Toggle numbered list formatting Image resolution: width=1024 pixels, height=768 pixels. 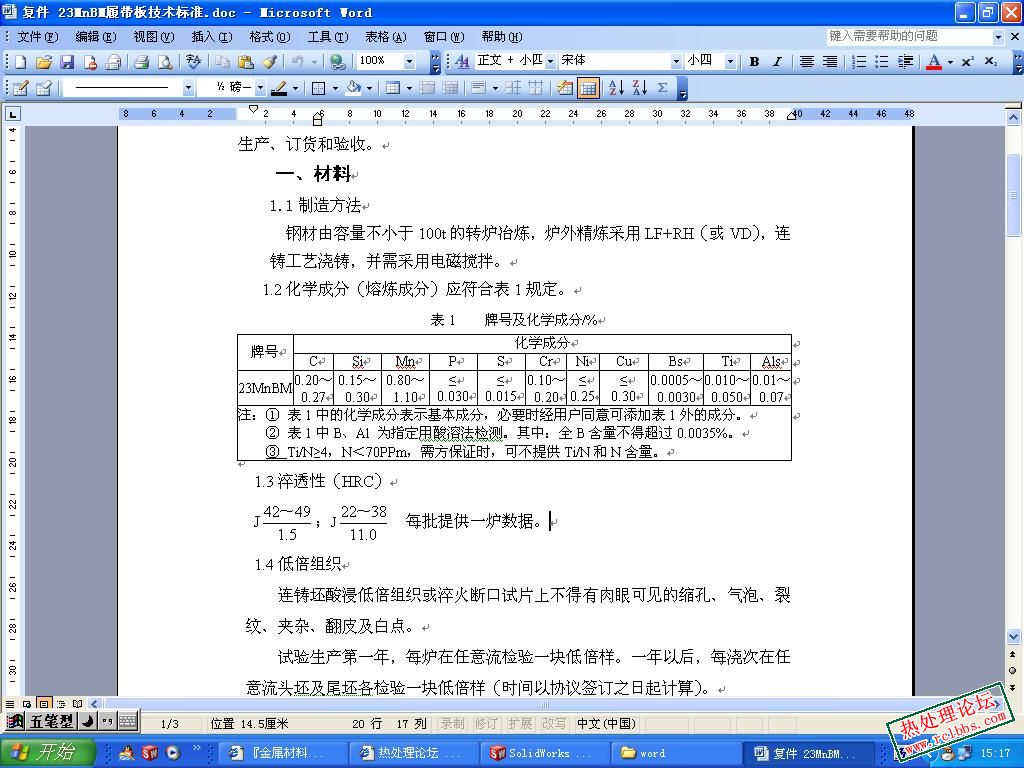coord(859,62)
